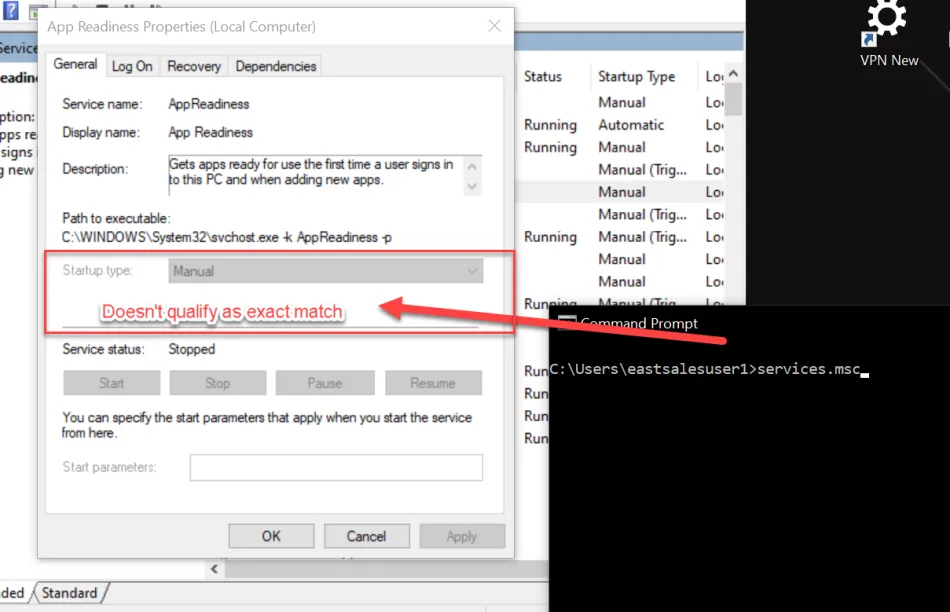Screen dimensions: 950x612
Task: Click the services list scroll-up arrow
Action: click(734, 76)
